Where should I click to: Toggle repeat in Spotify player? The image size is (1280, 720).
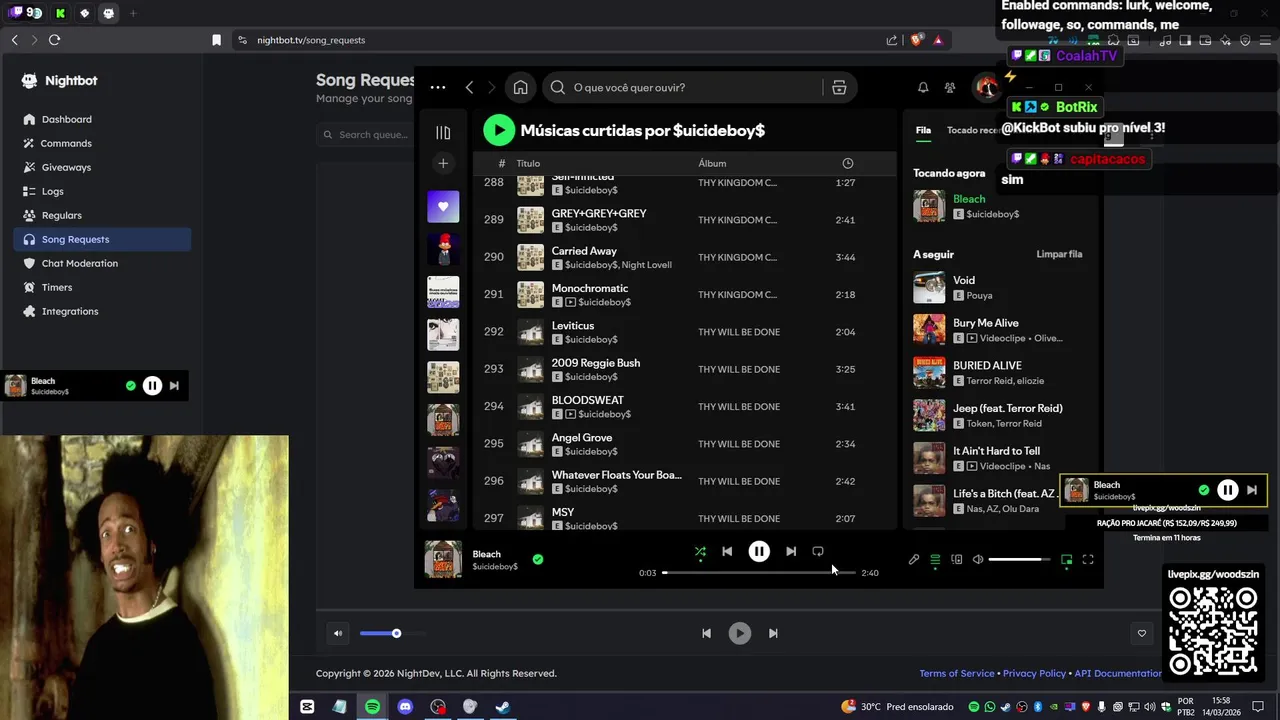(818, 551)
